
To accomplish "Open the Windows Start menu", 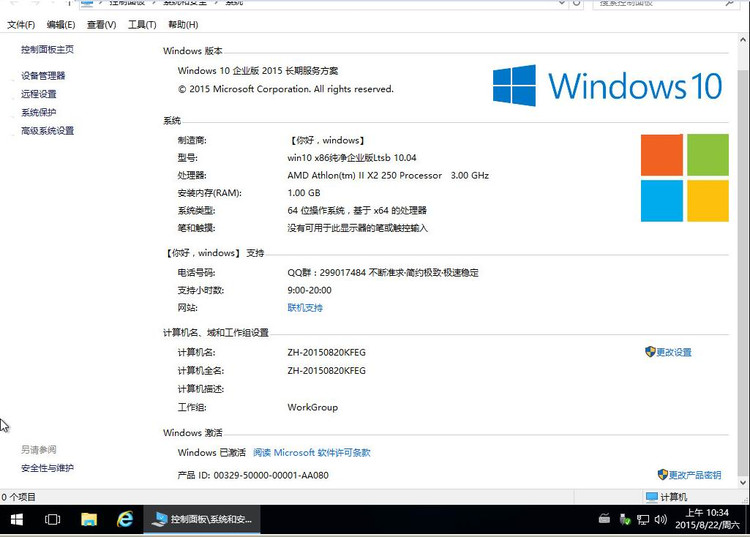I will 17,519.
